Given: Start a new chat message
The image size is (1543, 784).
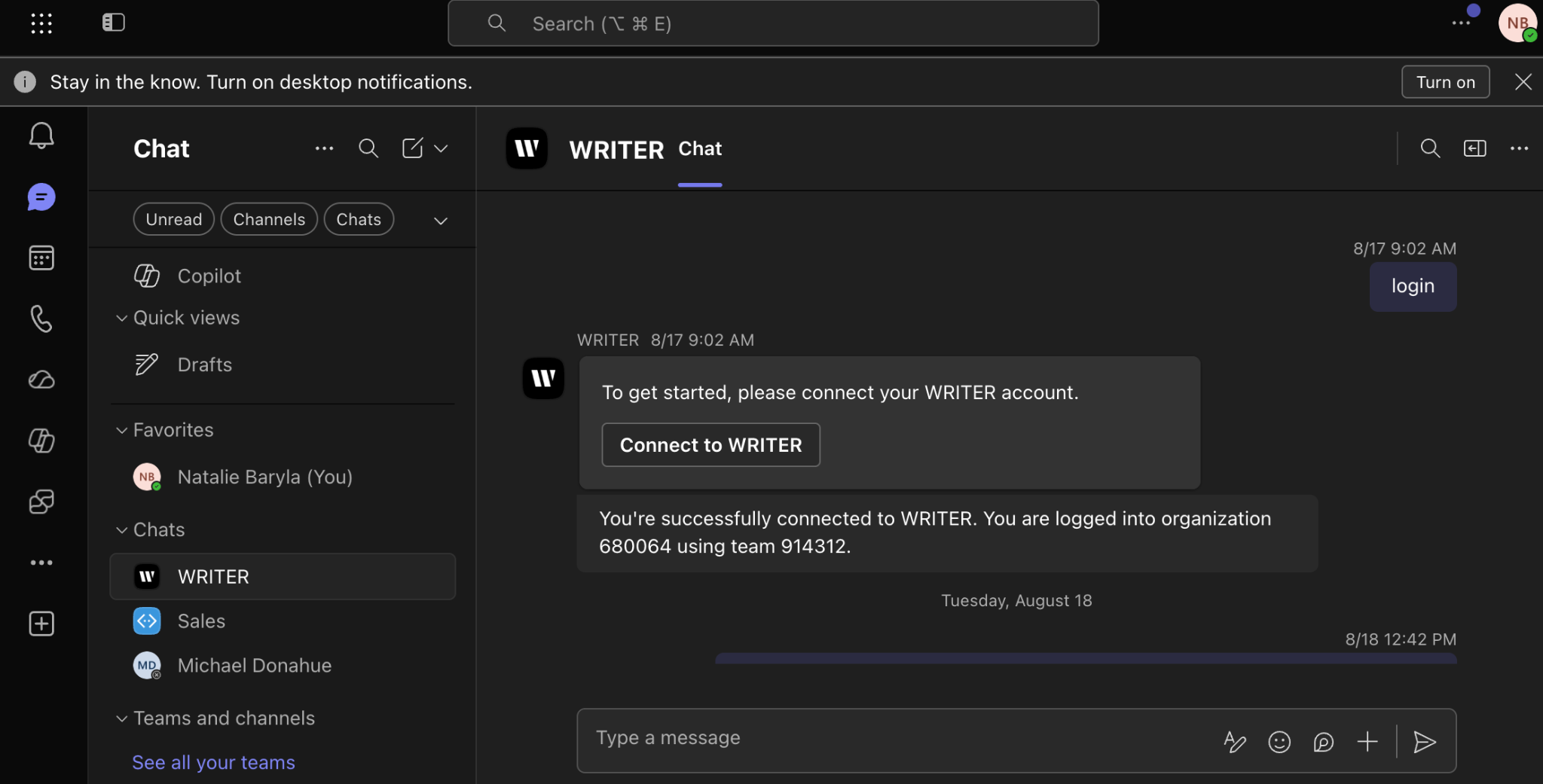Looking at the screenshot, I should 412,148.
